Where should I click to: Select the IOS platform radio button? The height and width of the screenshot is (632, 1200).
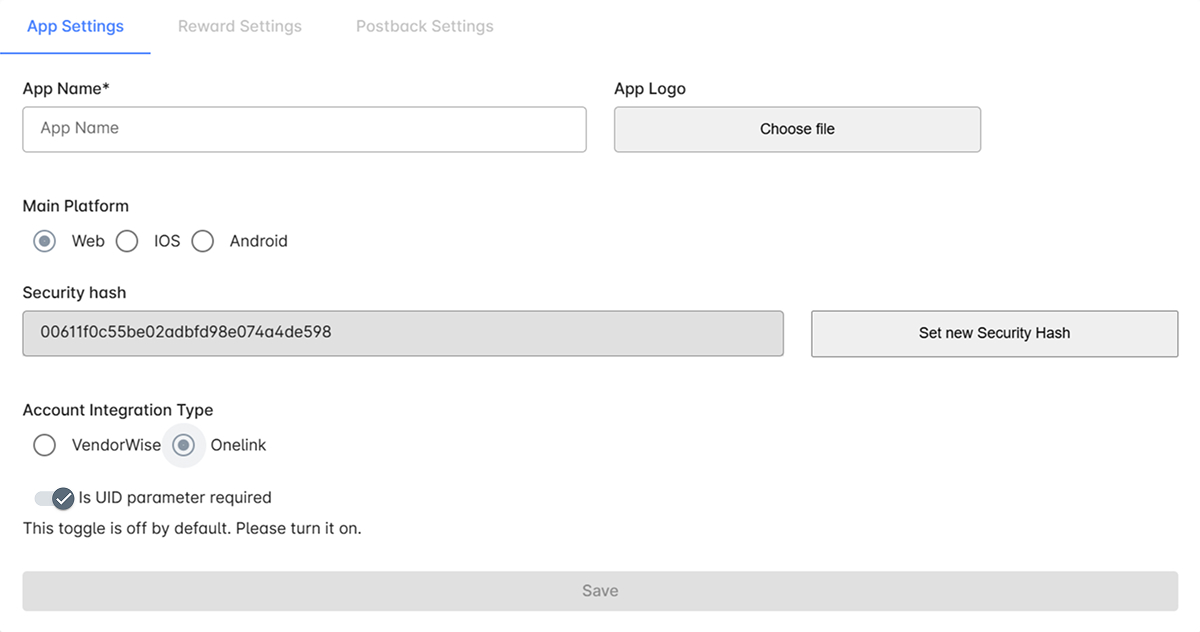click(x=127, y=241)
